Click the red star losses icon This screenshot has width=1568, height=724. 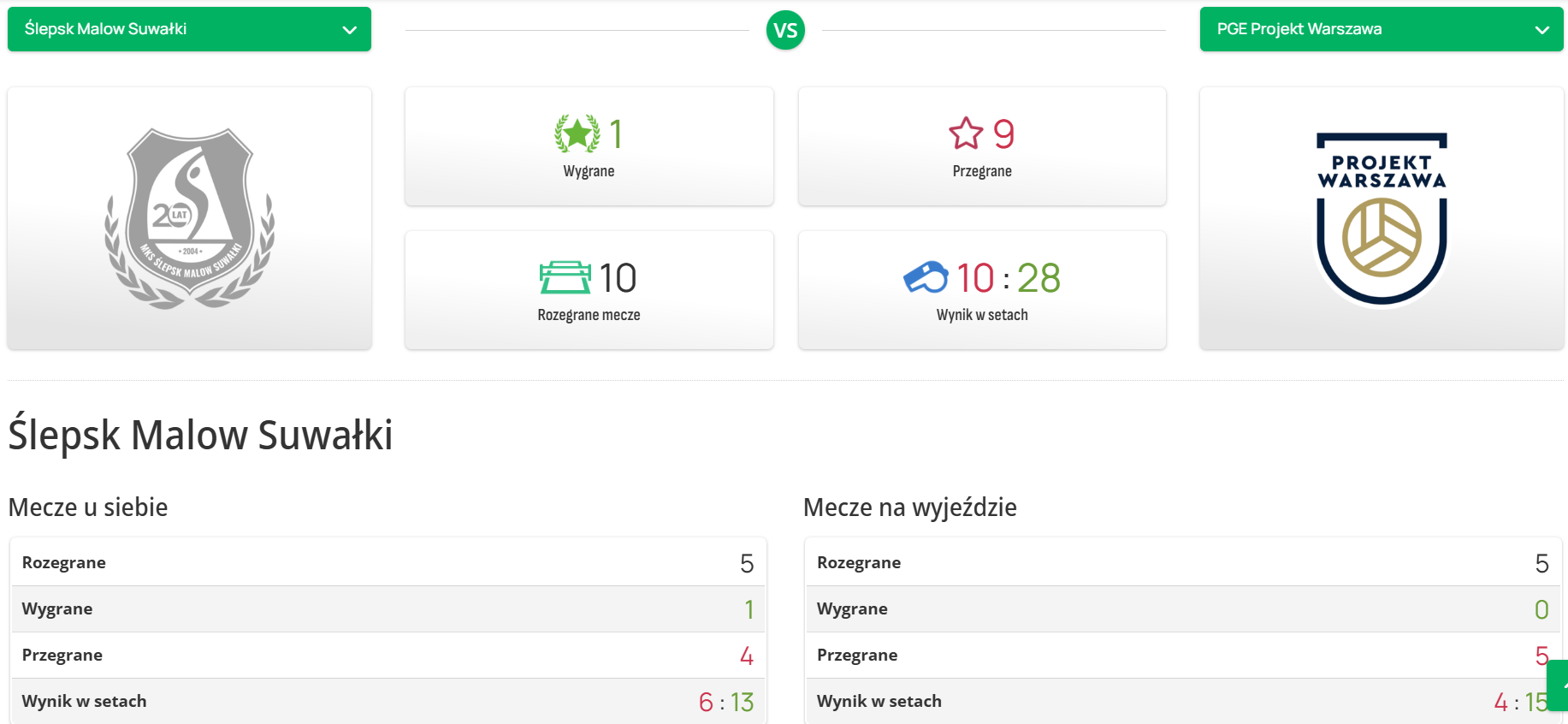click(966, 134)
